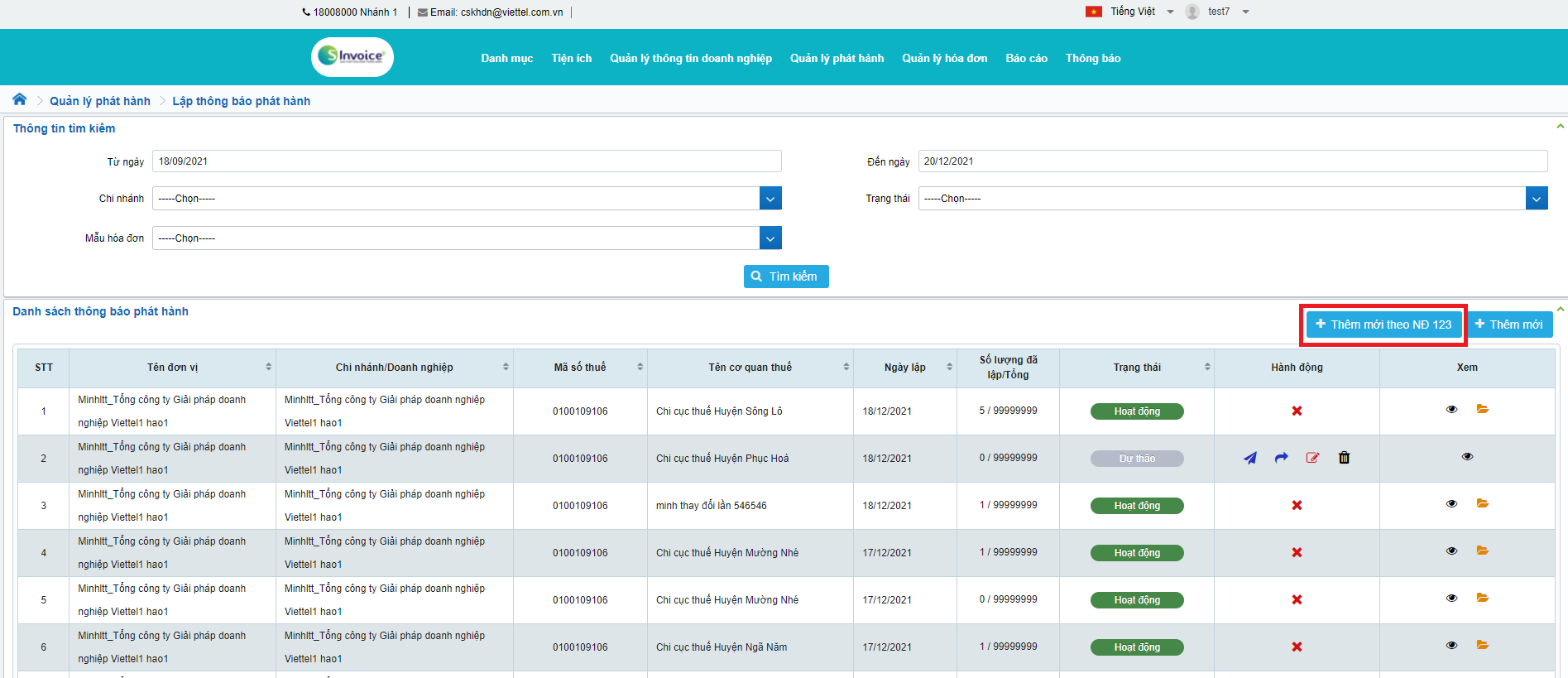This screenshot has width=1568, height=678.
Task: Open the Tiện ích menu
Action: coord(572,58)
